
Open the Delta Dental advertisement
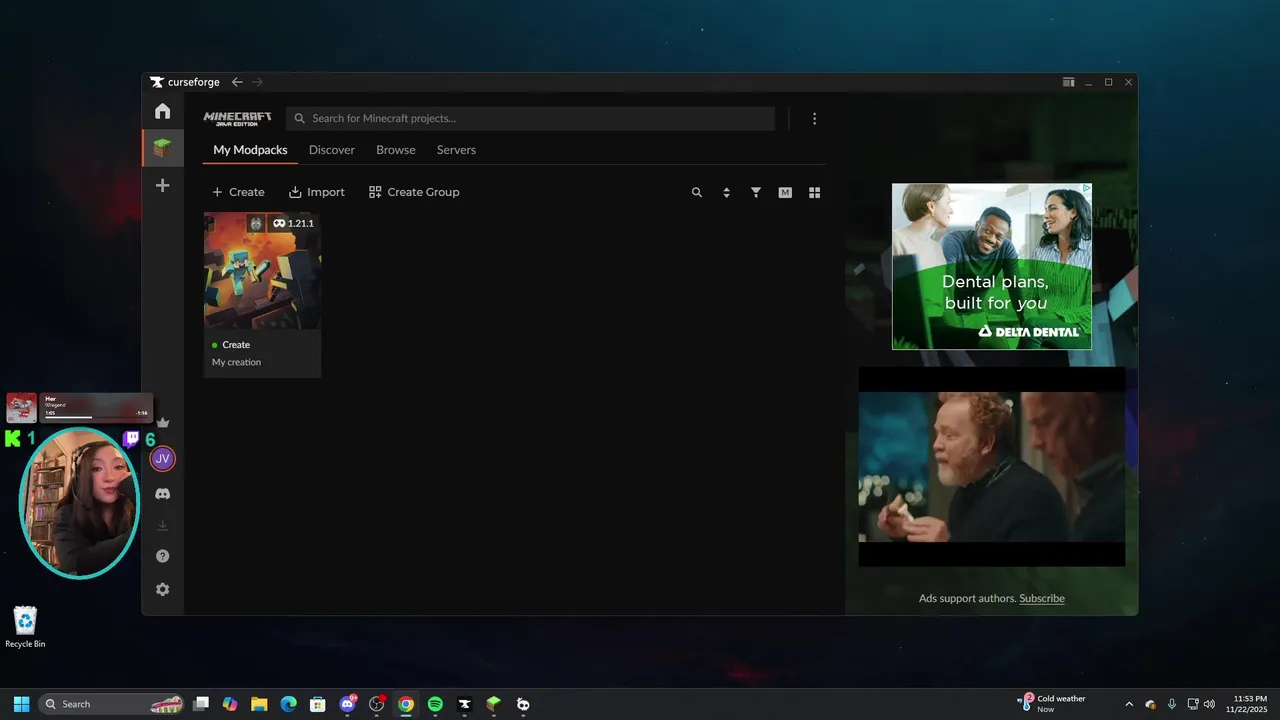point(992,266)
